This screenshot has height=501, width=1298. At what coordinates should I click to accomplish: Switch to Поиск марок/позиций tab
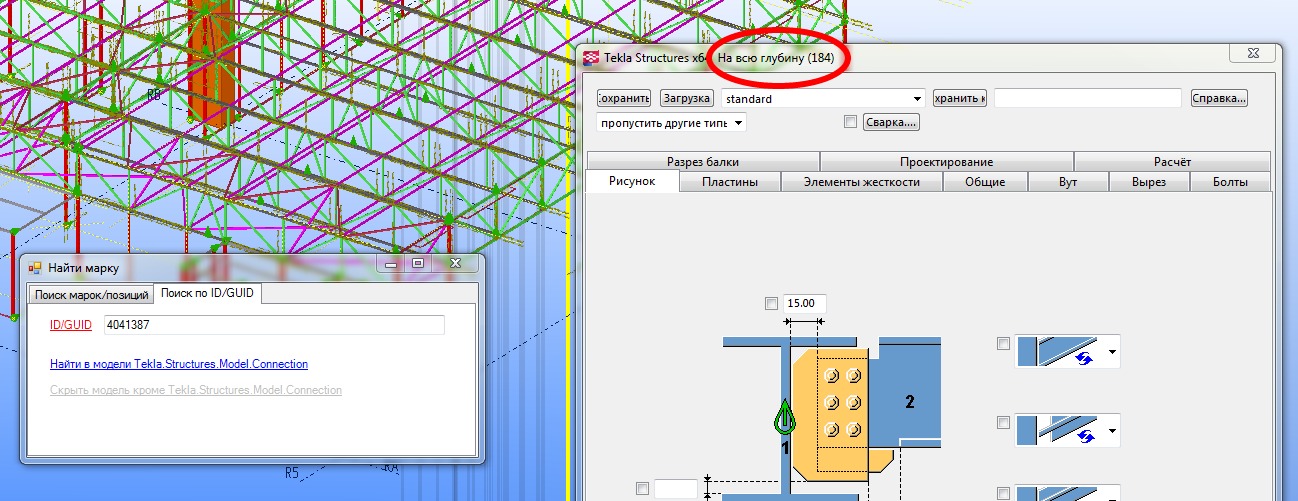[91, 295]
